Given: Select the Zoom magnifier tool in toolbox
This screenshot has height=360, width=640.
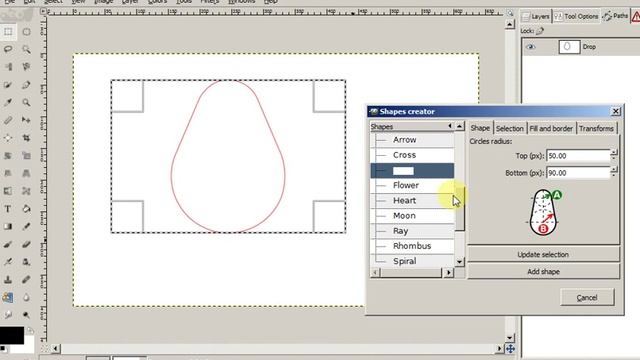Looking at the screenshot, I should tap(26, 102).
